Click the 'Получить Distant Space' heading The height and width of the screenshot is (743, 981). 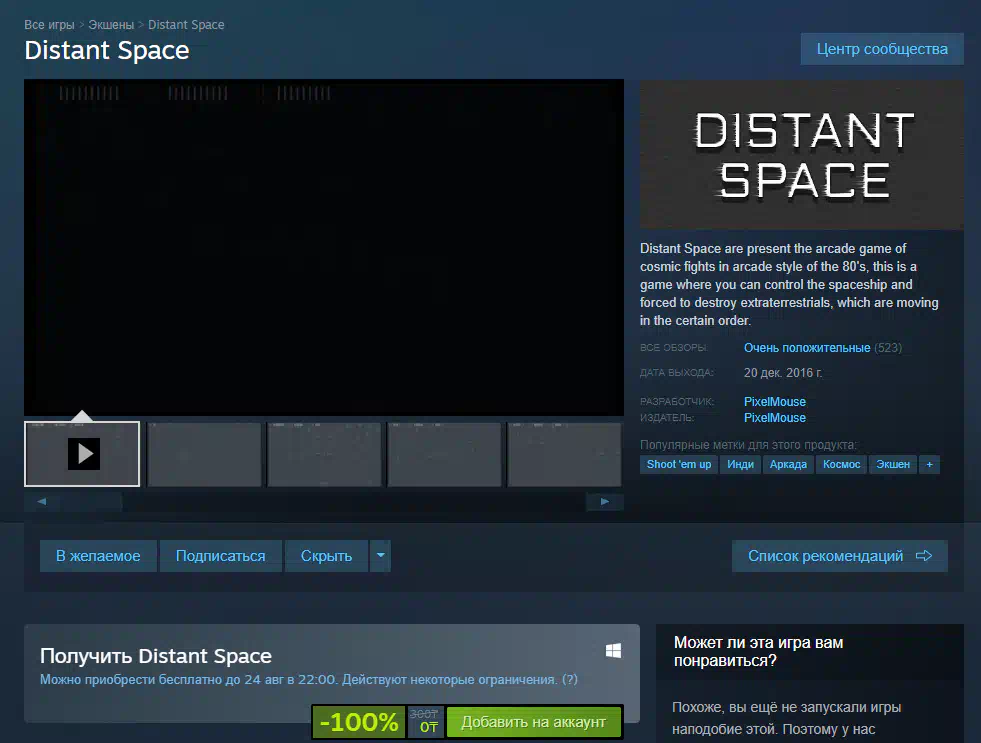[156, 656]
